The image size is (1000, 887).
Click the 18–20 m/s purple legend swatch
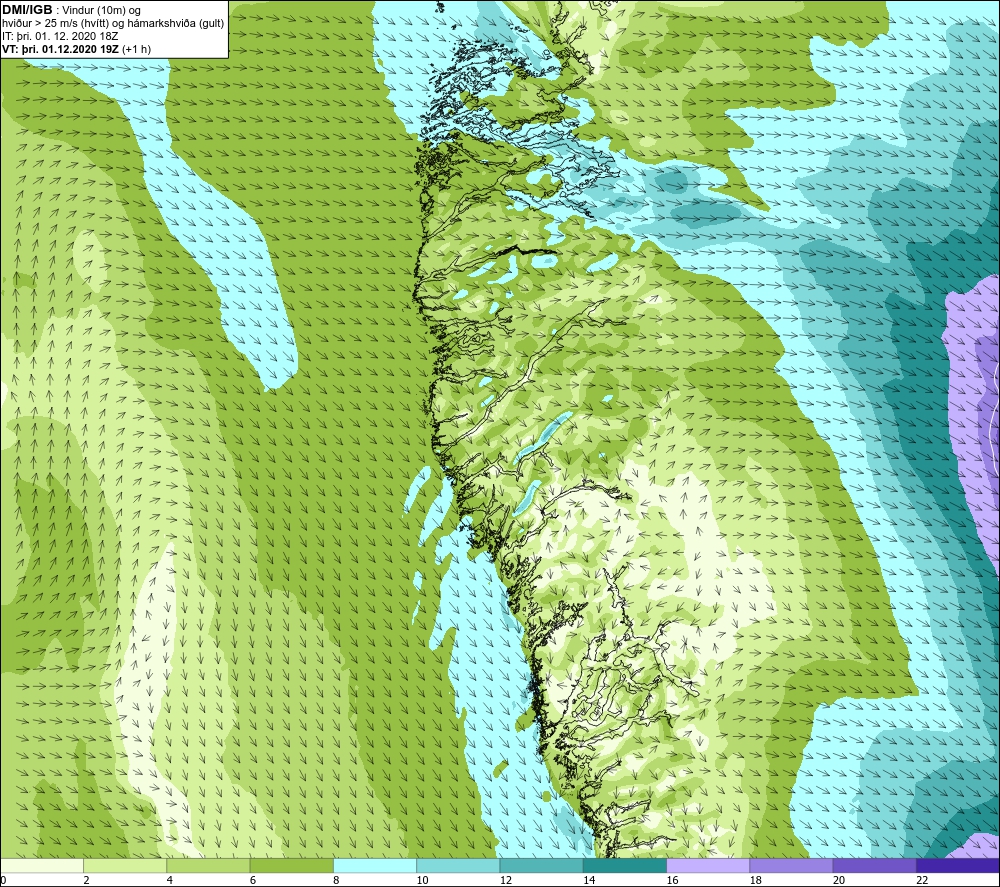791,865
